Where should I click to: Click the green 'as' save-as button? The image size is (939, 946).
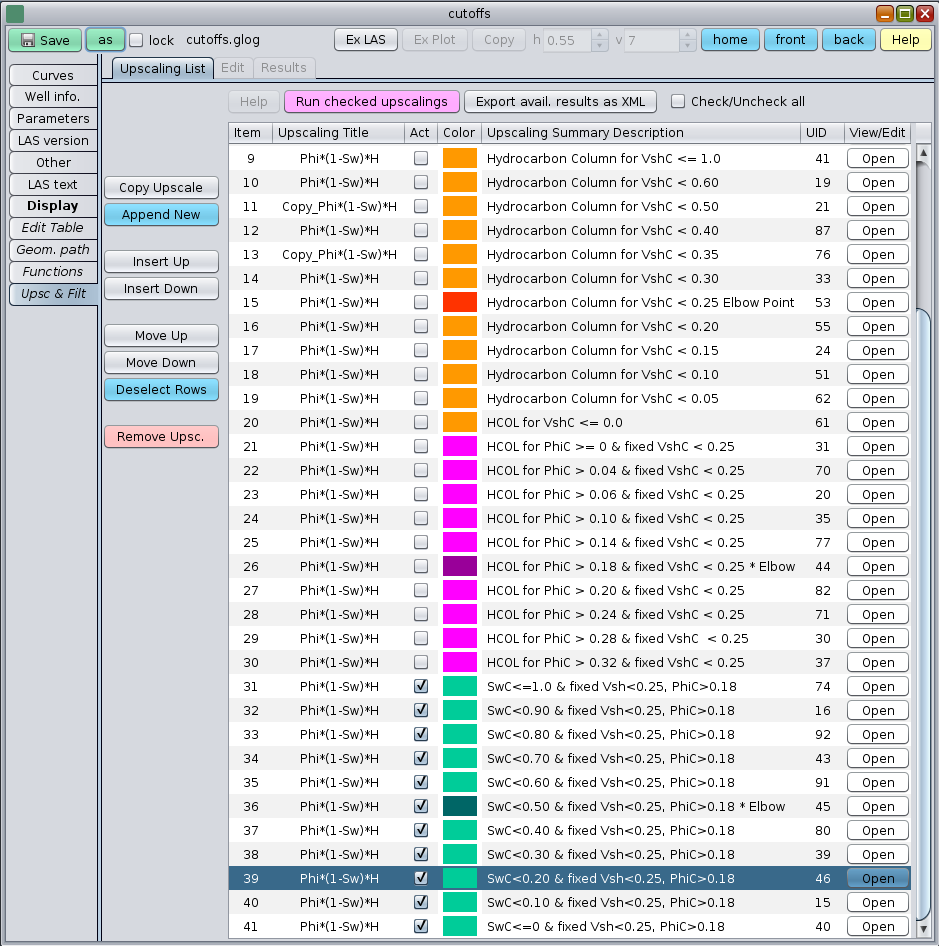(105, 40)
